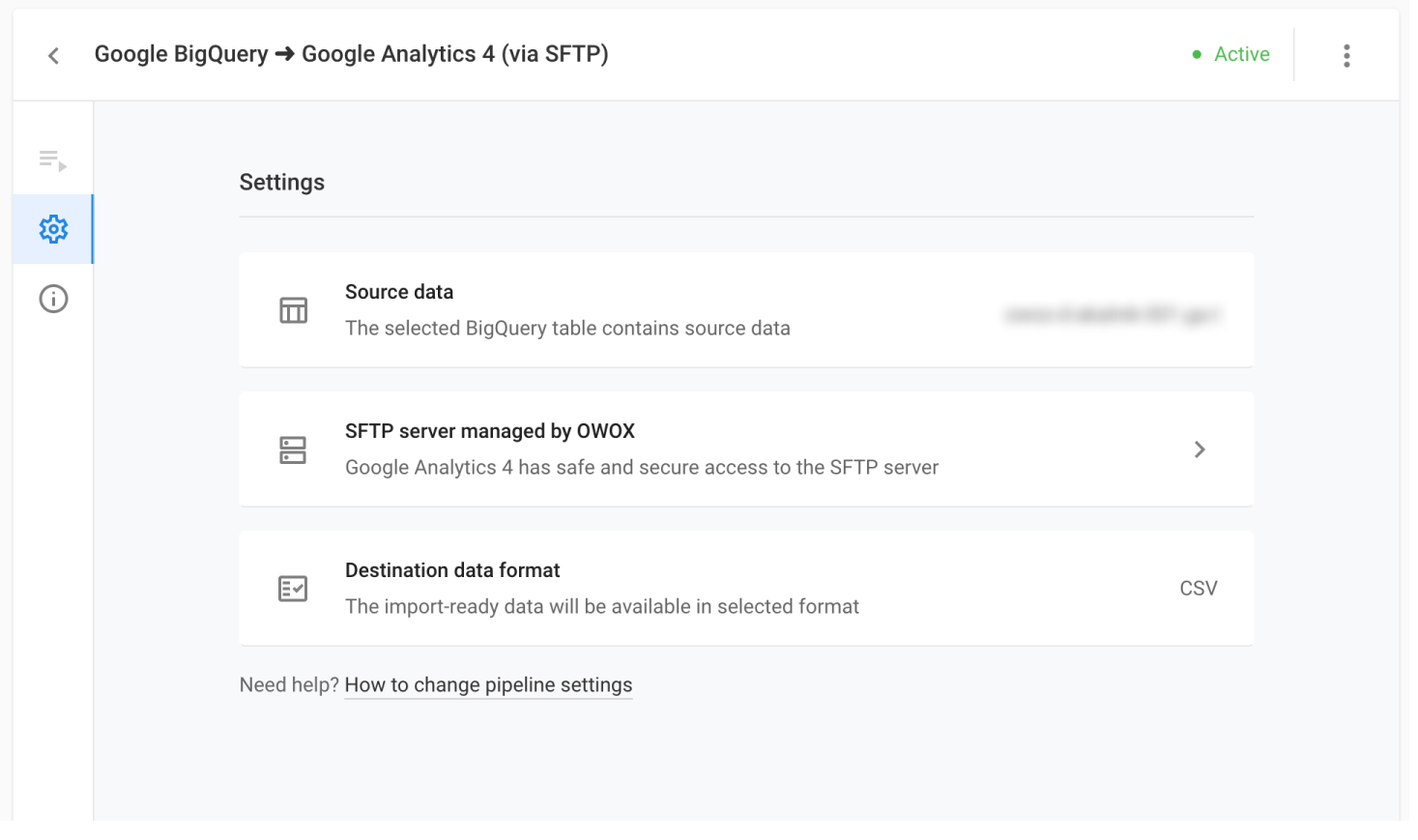Screen dimensions: 1418x840
Task: Open the run history sidebar icon
Action: (53, 159)
